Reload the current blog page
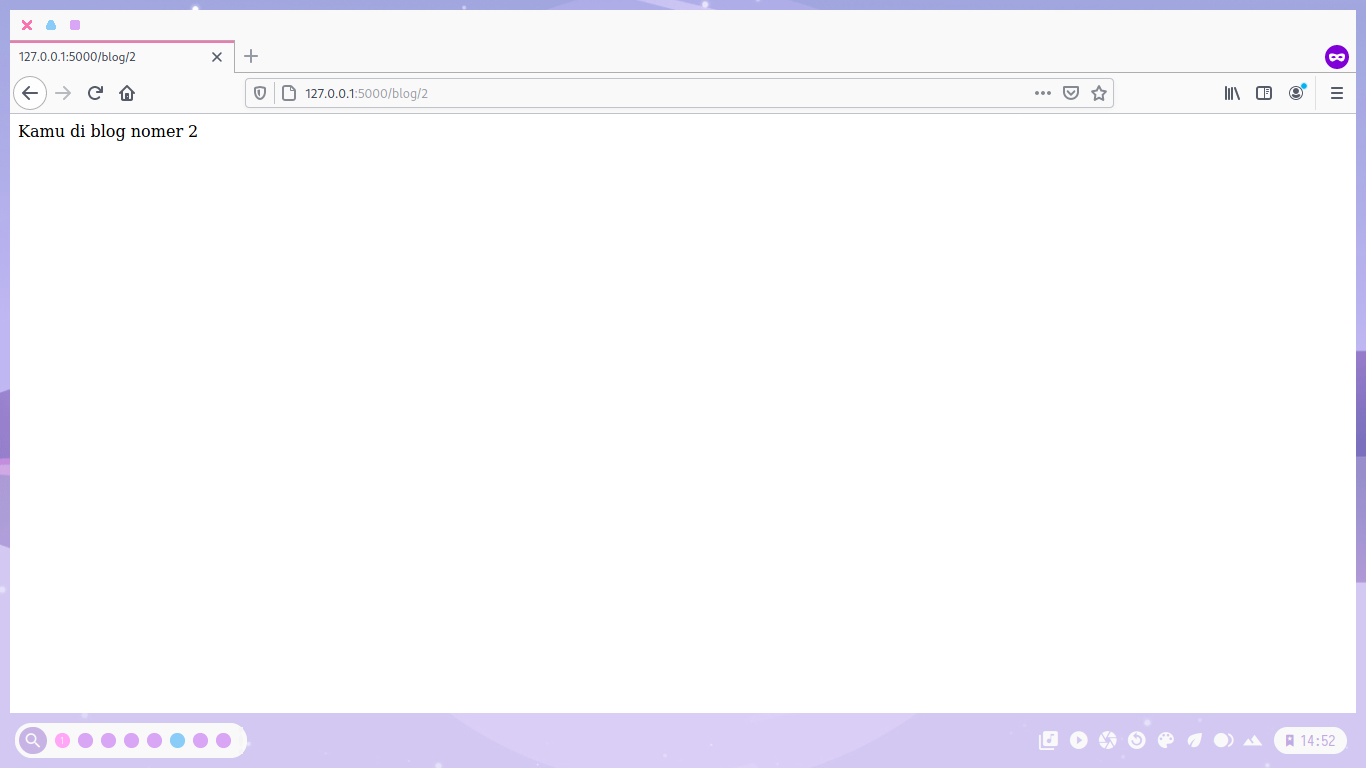1366x768 pixels. 95,93
